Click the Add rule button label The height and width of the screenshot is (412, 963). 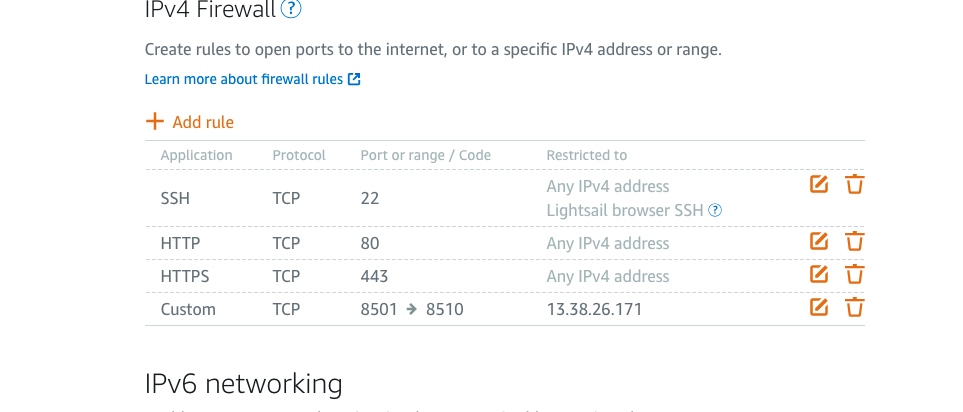coord(203,122)
